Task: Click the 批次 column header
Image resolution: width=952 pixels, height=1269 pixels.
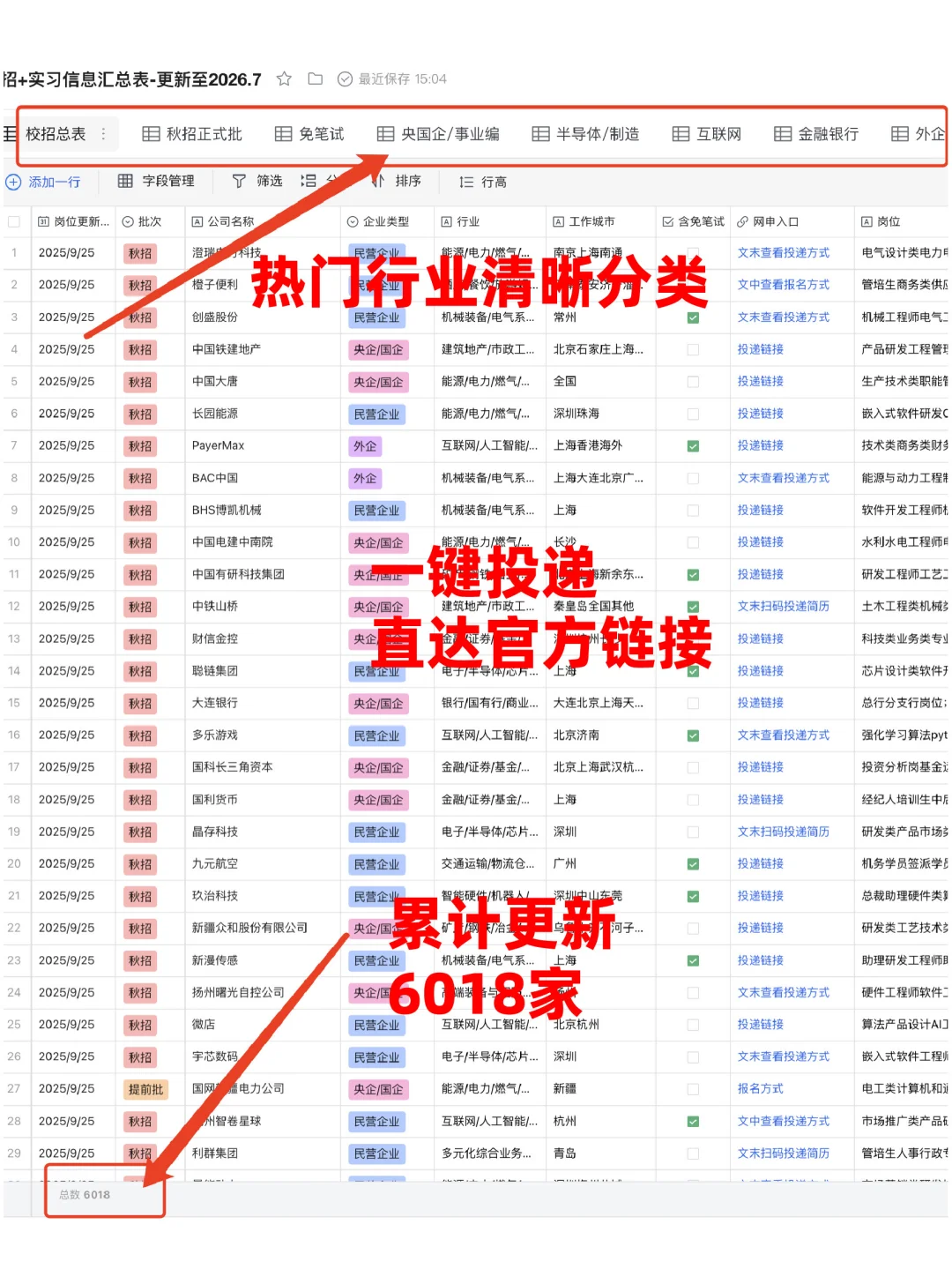Action: pyautogui.click(x=150, y=221)
